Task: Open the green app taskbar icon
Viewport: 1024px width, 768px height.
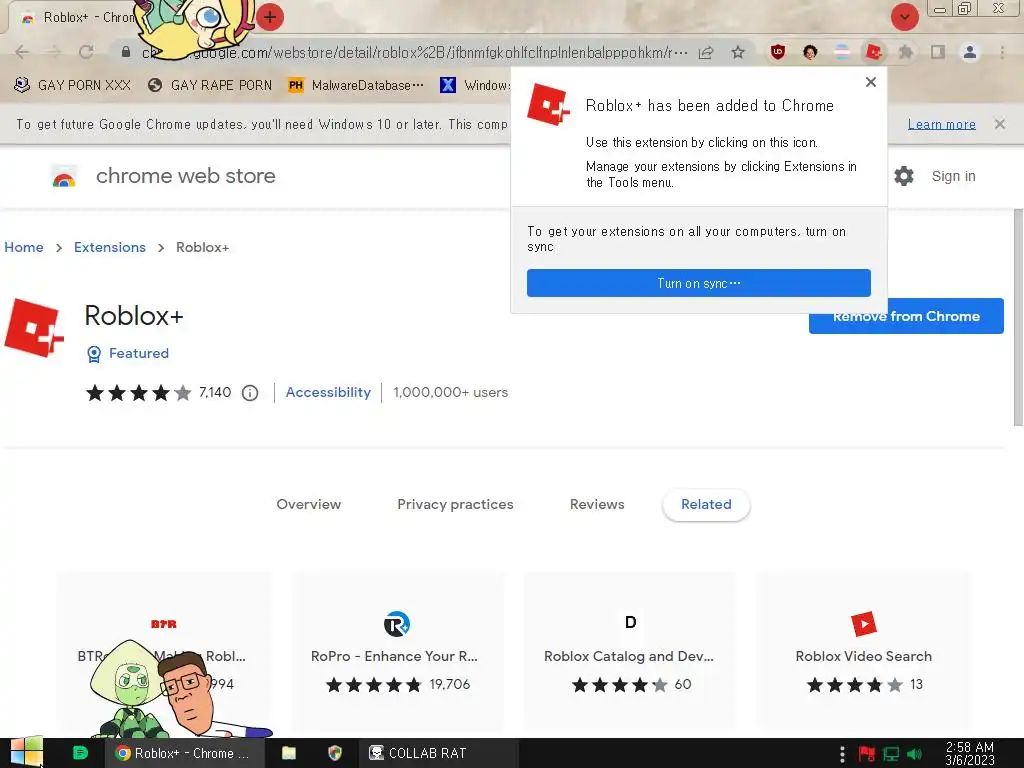Action: point(80,753)
